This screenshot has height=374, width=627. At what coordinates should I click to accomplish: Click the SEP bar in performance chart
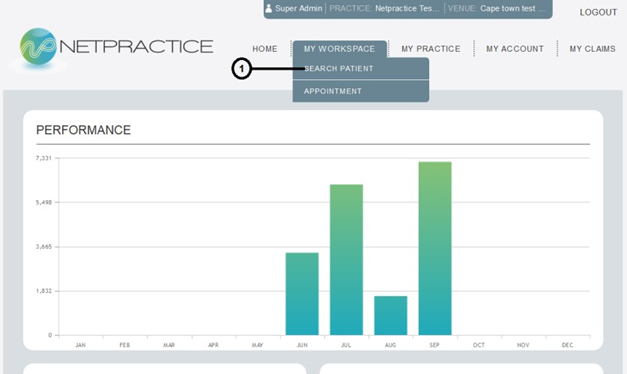[x=435, y=248]
